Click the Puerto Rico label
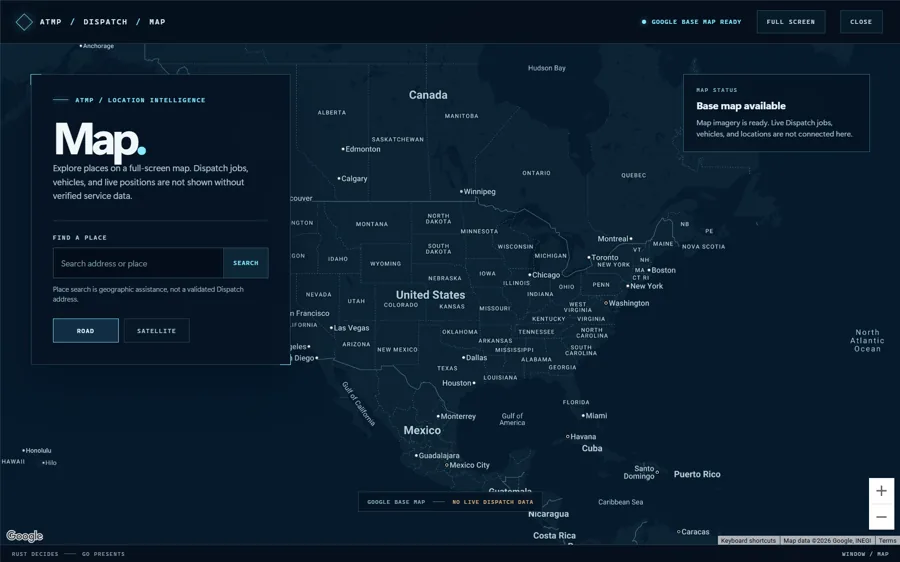 point(697,474)
